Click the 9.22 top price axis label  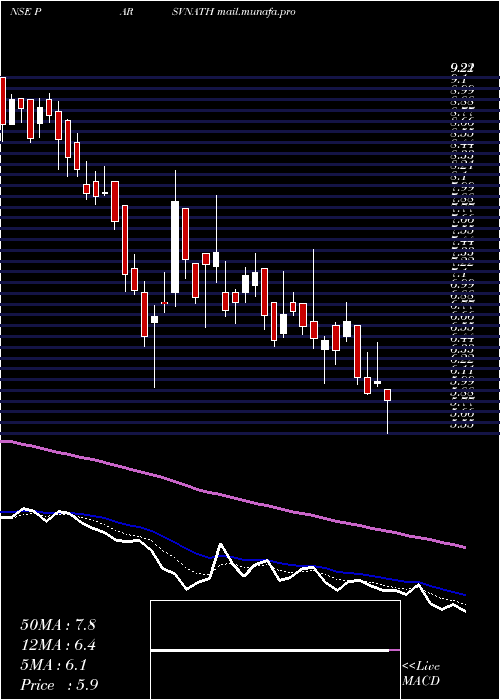(462, 68)
